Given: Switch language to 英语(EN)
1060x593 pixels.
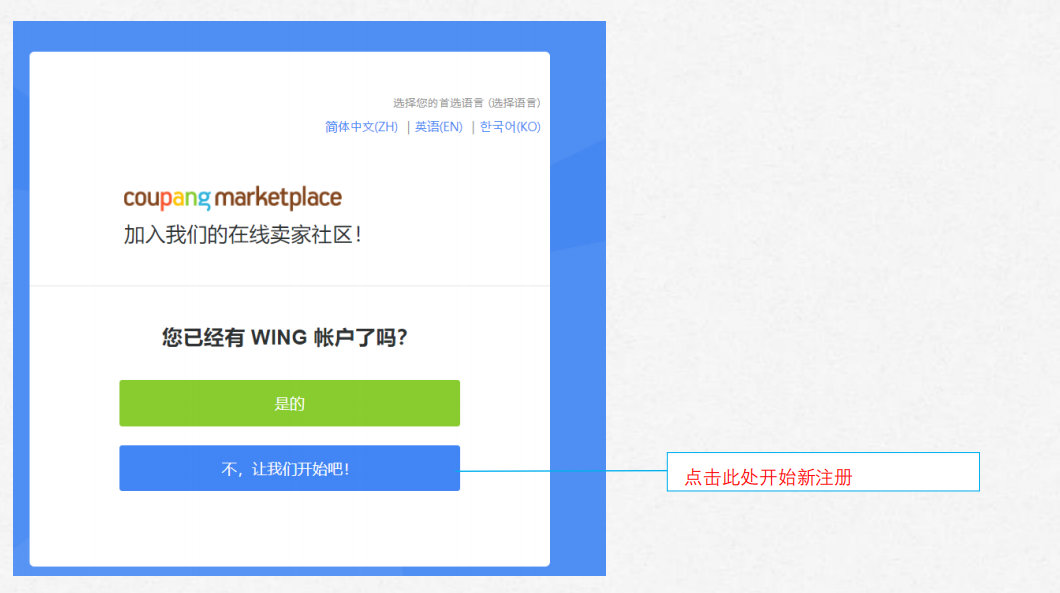Looking at the screenshot, I should pyautogui.click(x=439, y=127).
